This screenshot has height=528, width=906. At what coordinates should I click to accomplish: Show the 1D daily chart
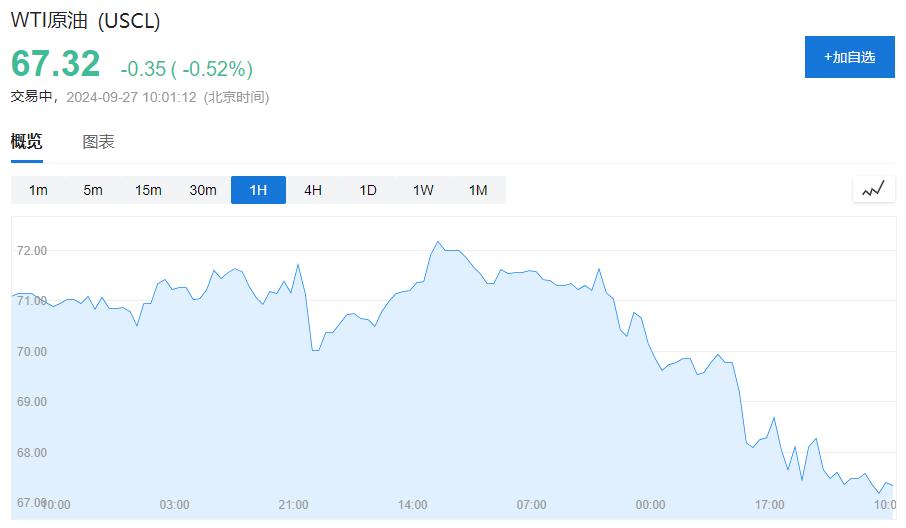(368, 190)
